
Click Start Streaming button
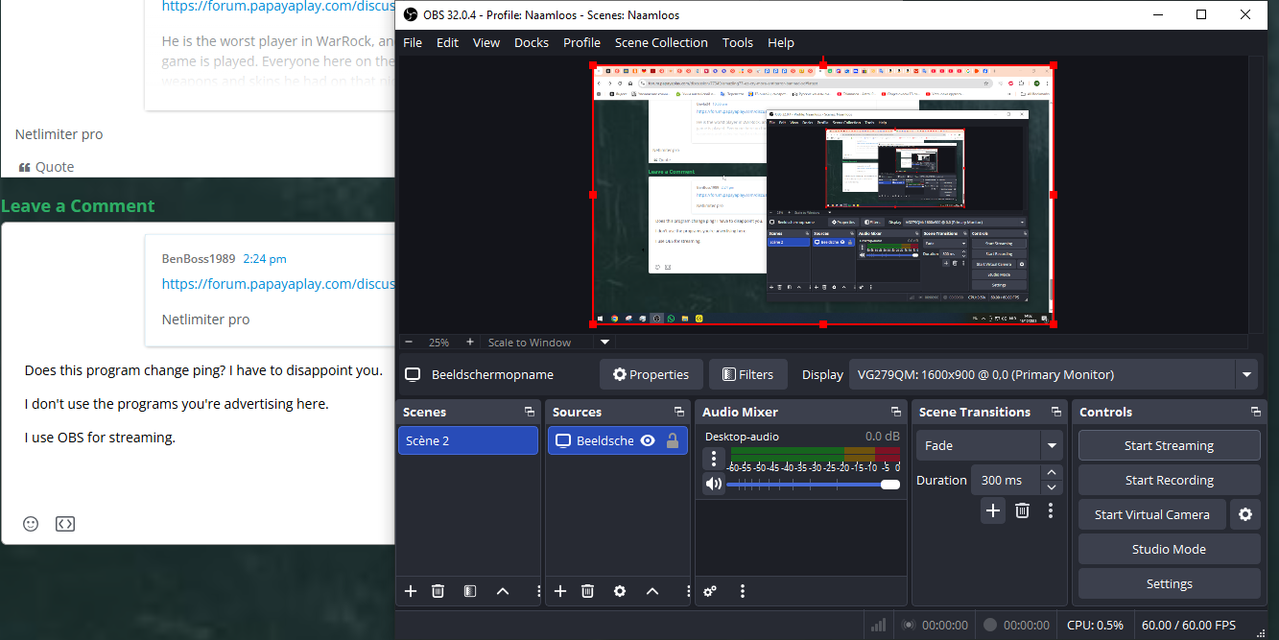(1169, 446)
